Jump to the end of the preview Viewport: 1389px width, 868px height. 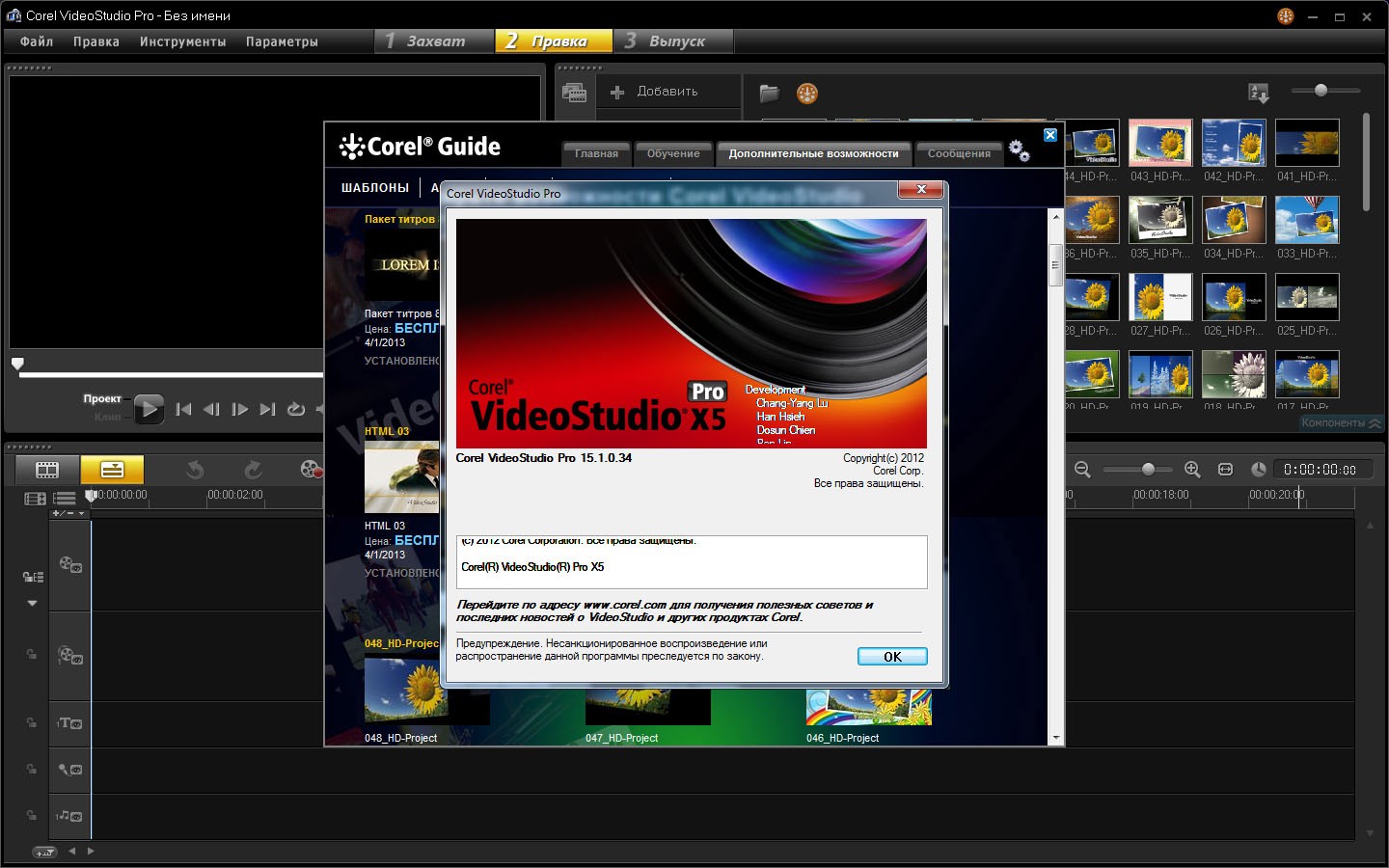click(268, 409)
